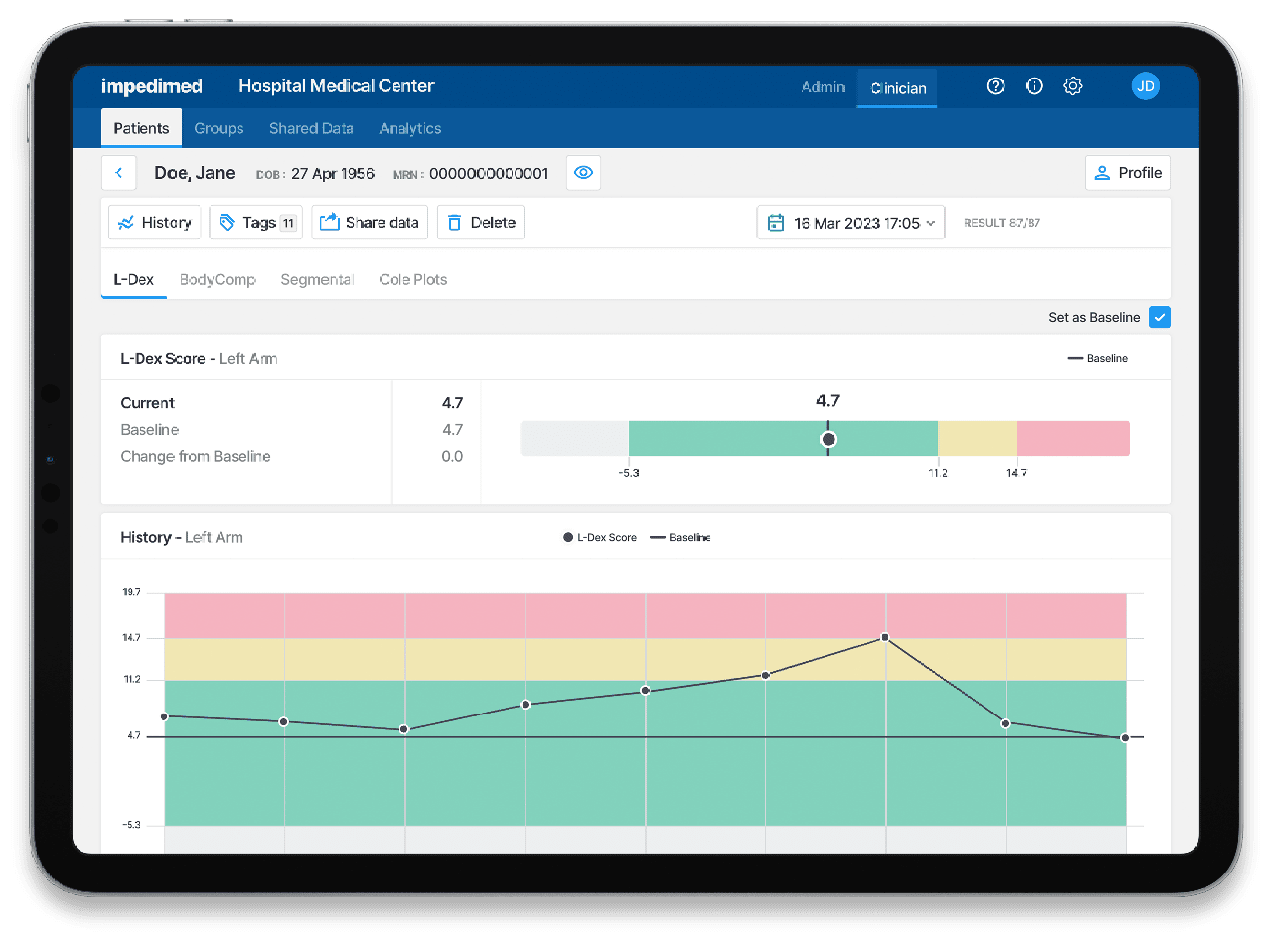1274x952 pixels.
Task: Select the Analytics tab
Action: pos(410,128)
